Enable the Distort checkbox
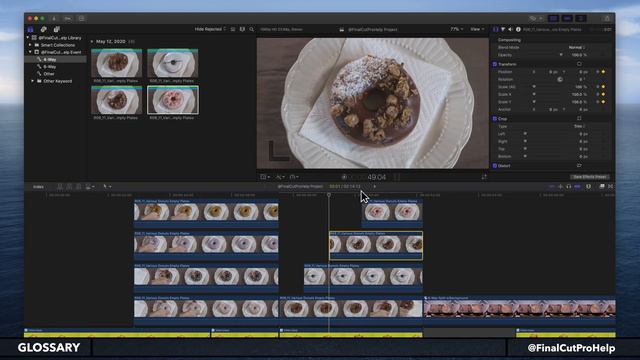Image resolution: width=640 pixels, height=360 pixels. pyautogui.click(x=495, y=166)
